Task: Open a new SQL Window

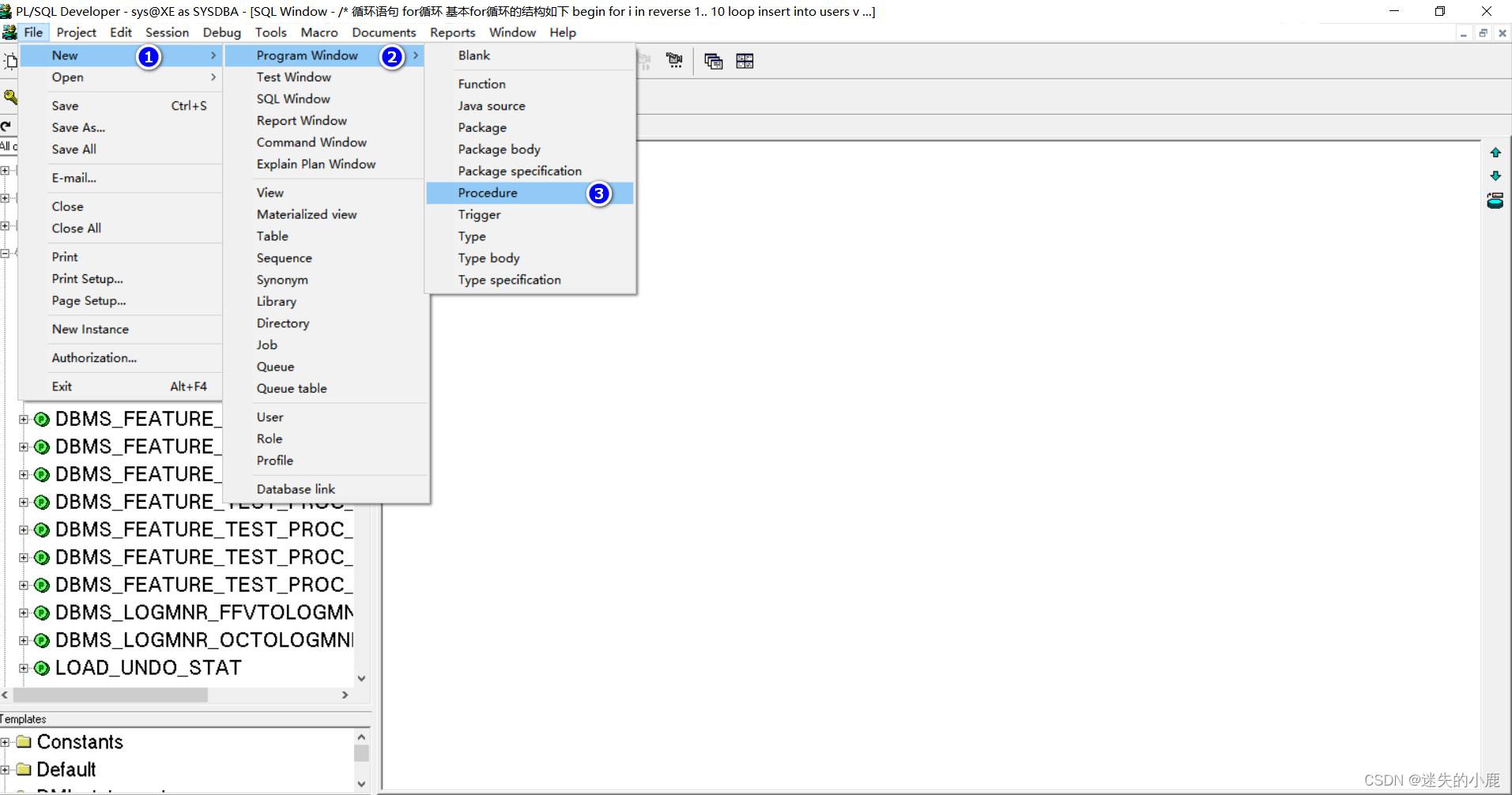Action: (326, 99)
